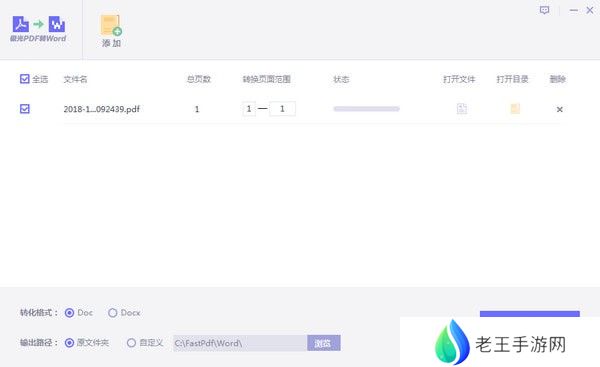Choose 自定义 custom output path

(131, 343)
